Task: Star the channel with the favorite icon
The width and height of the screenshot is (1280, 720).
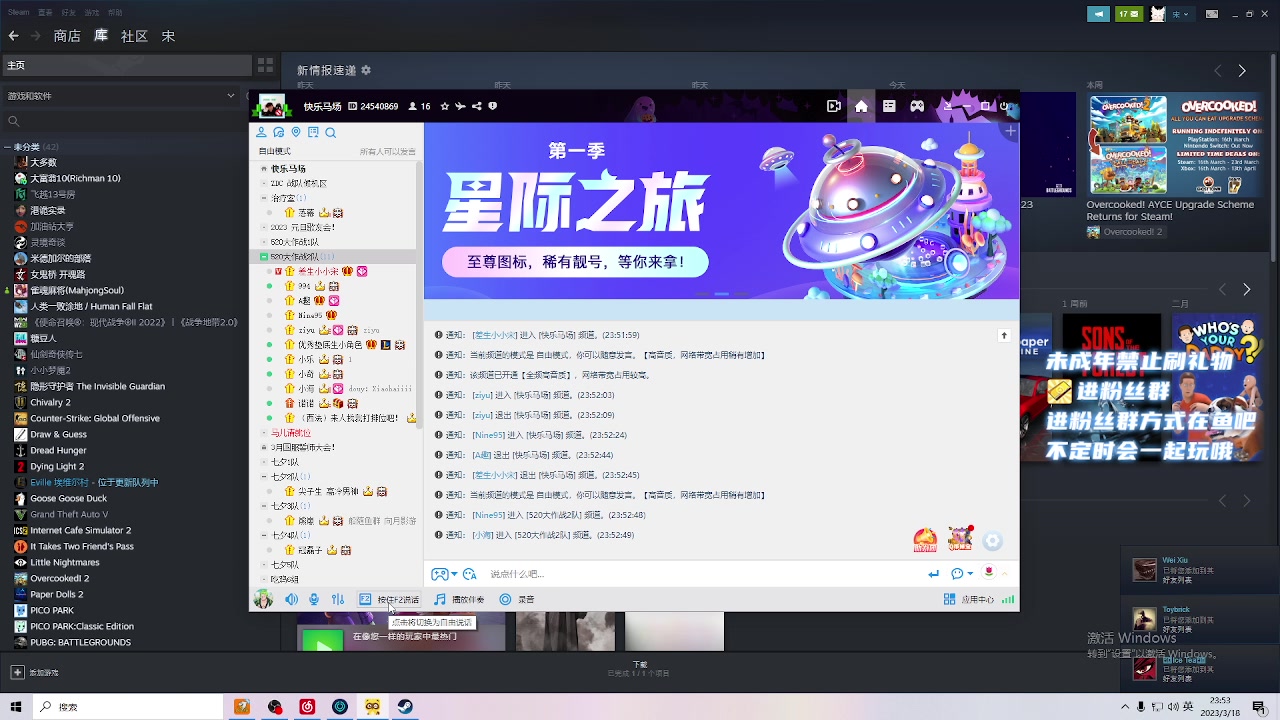Action: [444, 106]
